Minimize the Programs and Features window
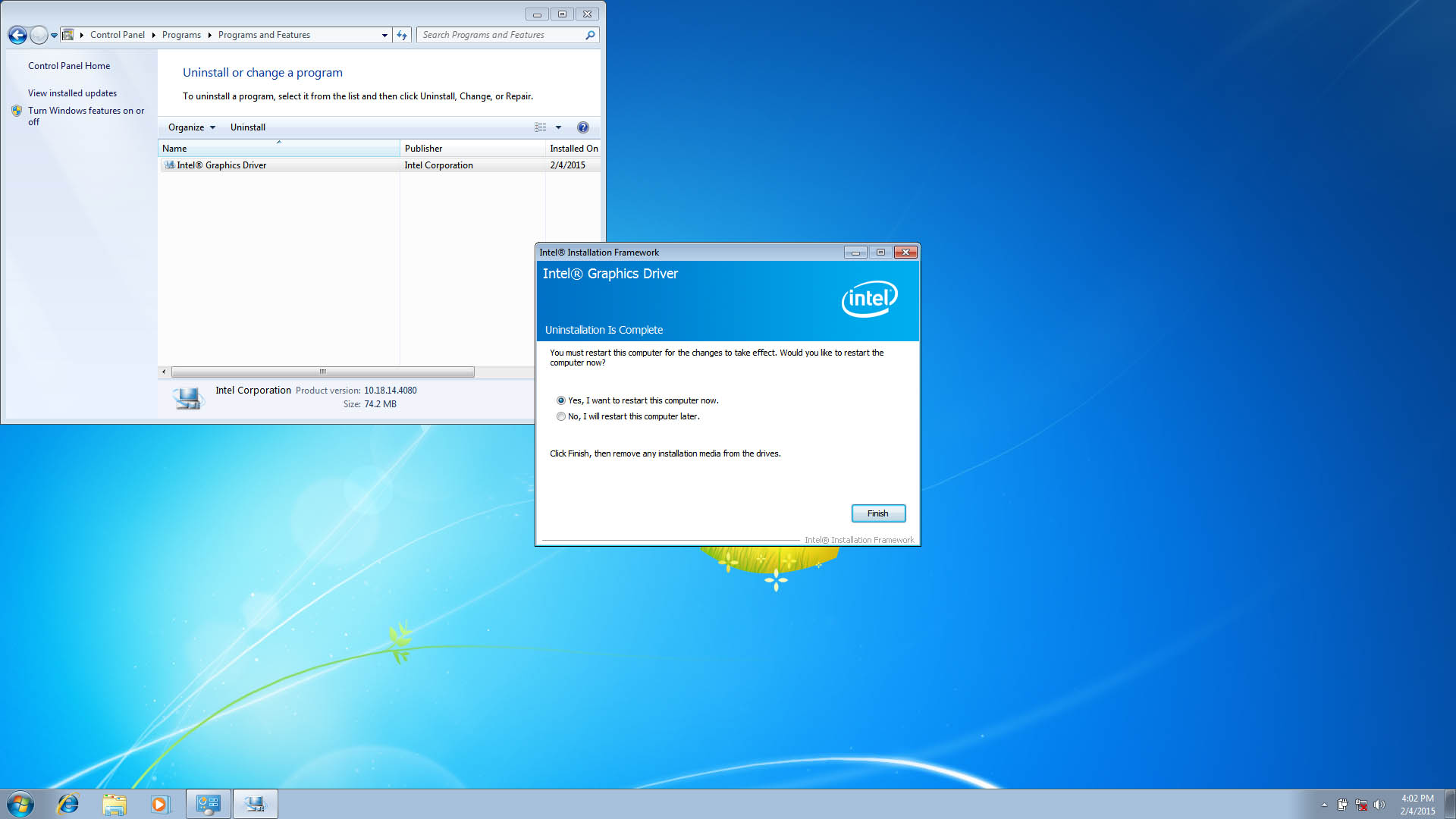This screenshot has height=819, width=1456. (x=537, y=14)
